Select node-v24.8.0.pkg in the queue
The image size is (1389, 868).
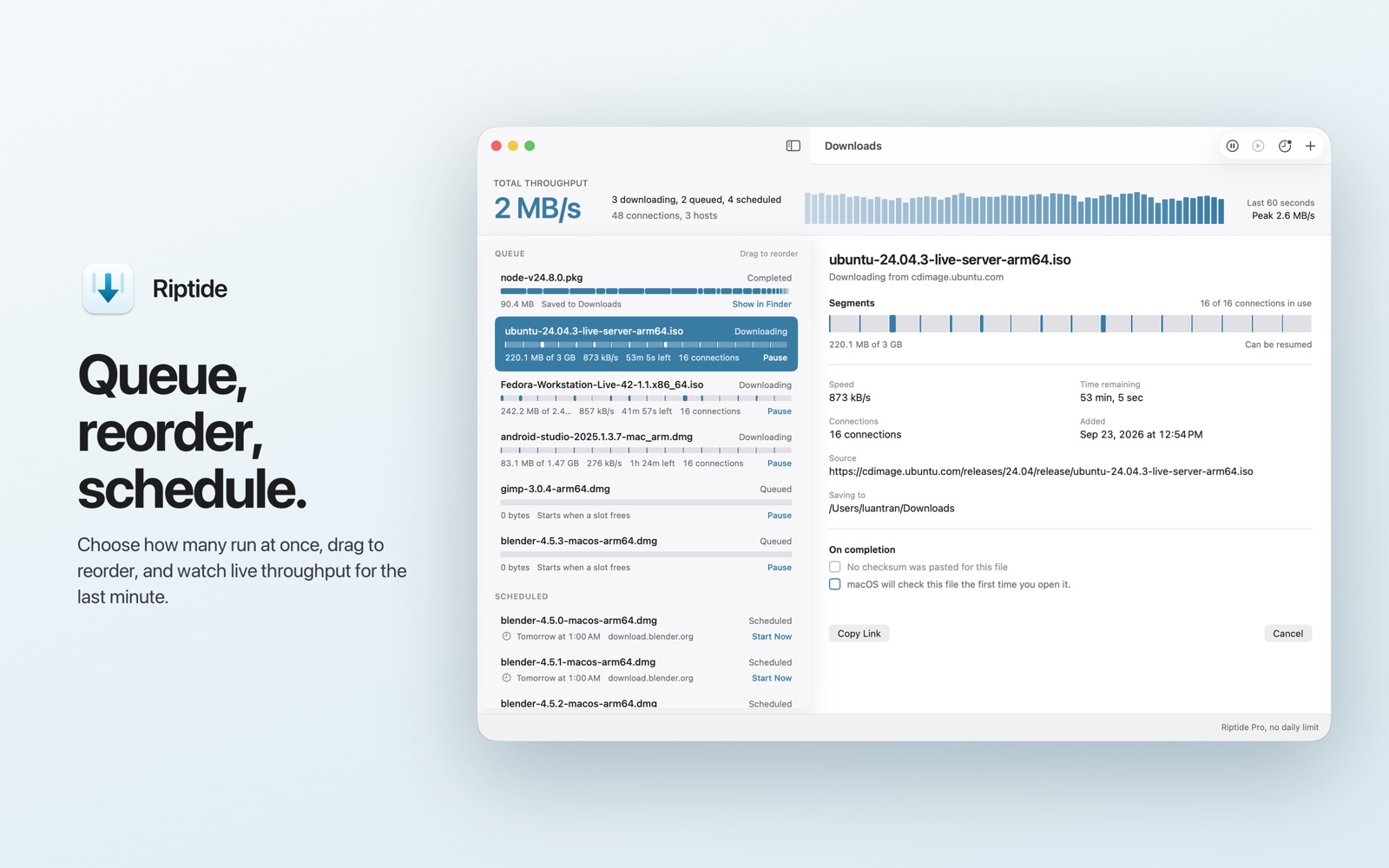(x=646, y=291)
